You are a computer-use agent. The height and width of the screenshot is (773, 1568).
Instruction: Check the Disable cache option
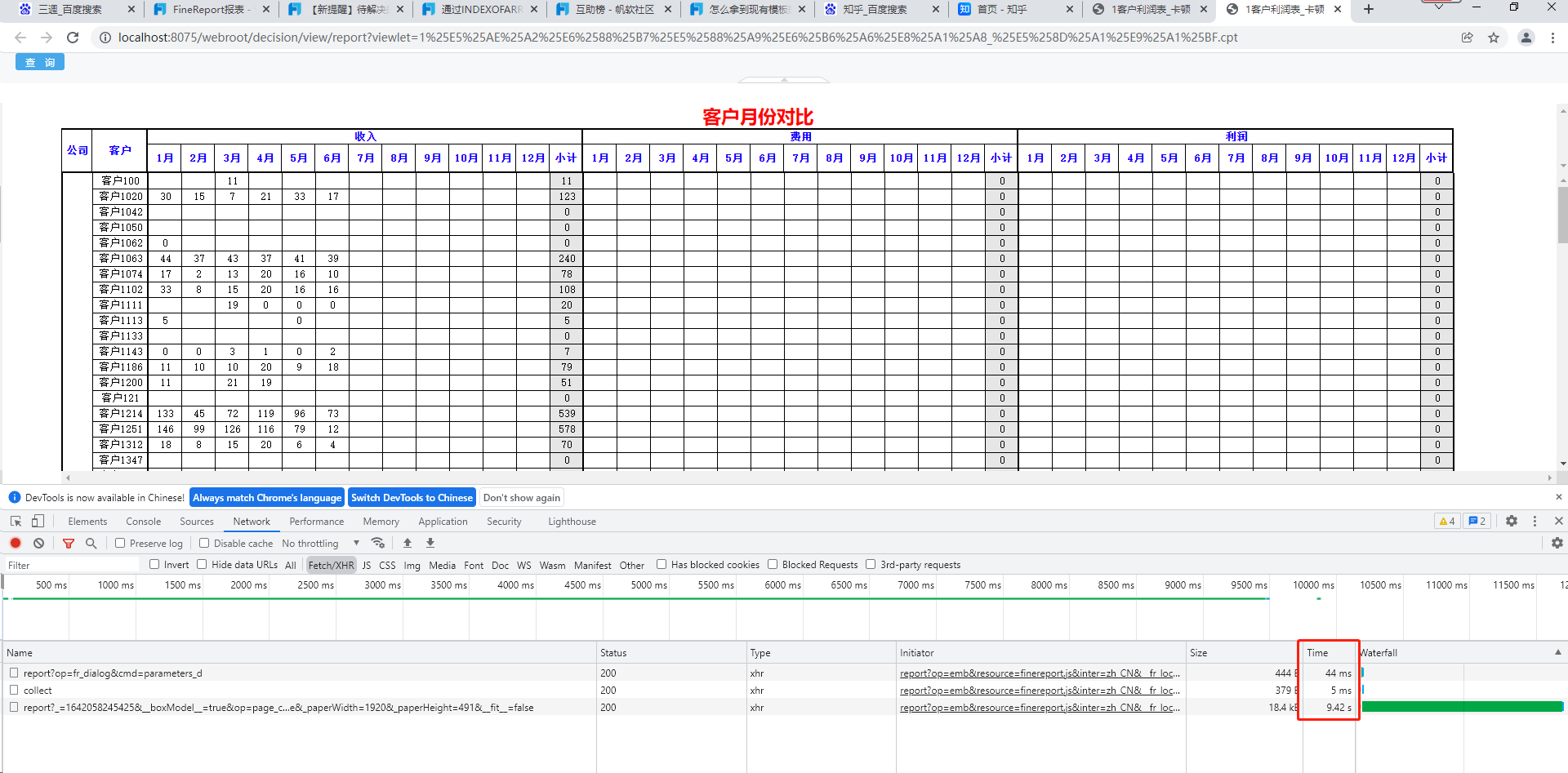click(204, 543)
